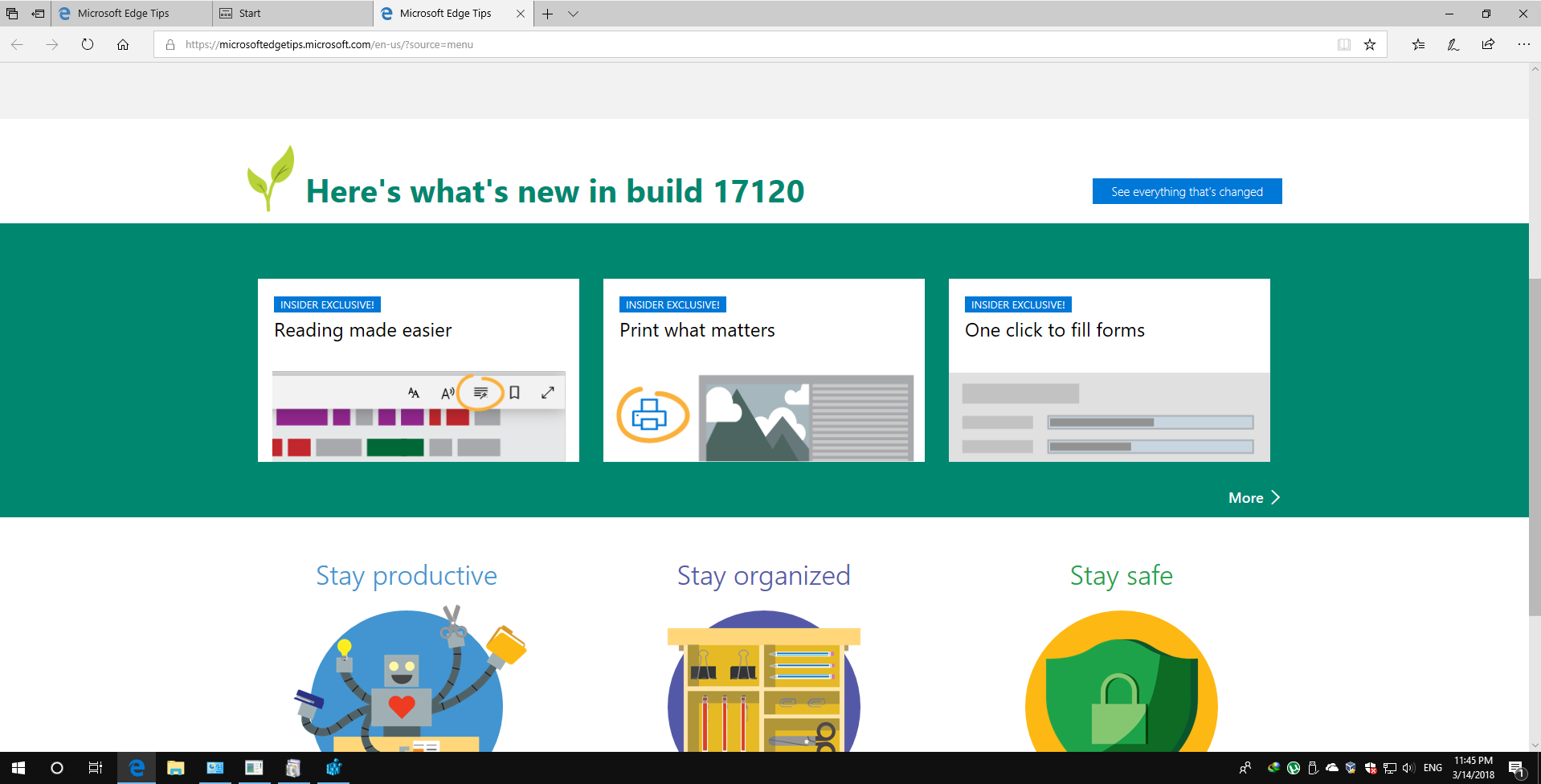Switch to the first Microsoft Edge Tips tab
This screenshot has height=784, width=1541.
[x=133, y=14]
